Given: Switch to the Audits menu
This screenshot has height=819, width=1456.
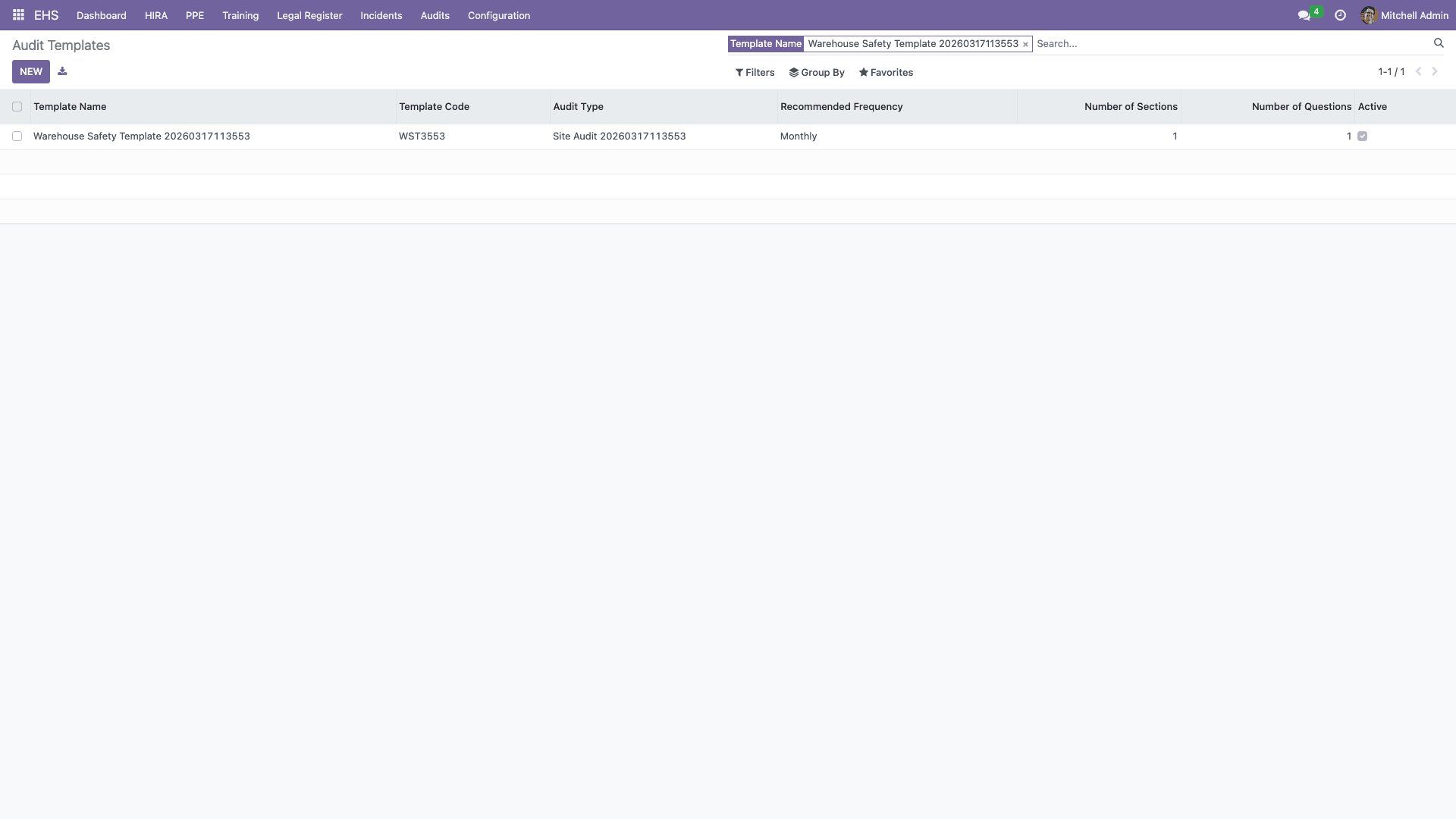Looking at the screenshot, I should pyautogui.click(x=434, y=15).
